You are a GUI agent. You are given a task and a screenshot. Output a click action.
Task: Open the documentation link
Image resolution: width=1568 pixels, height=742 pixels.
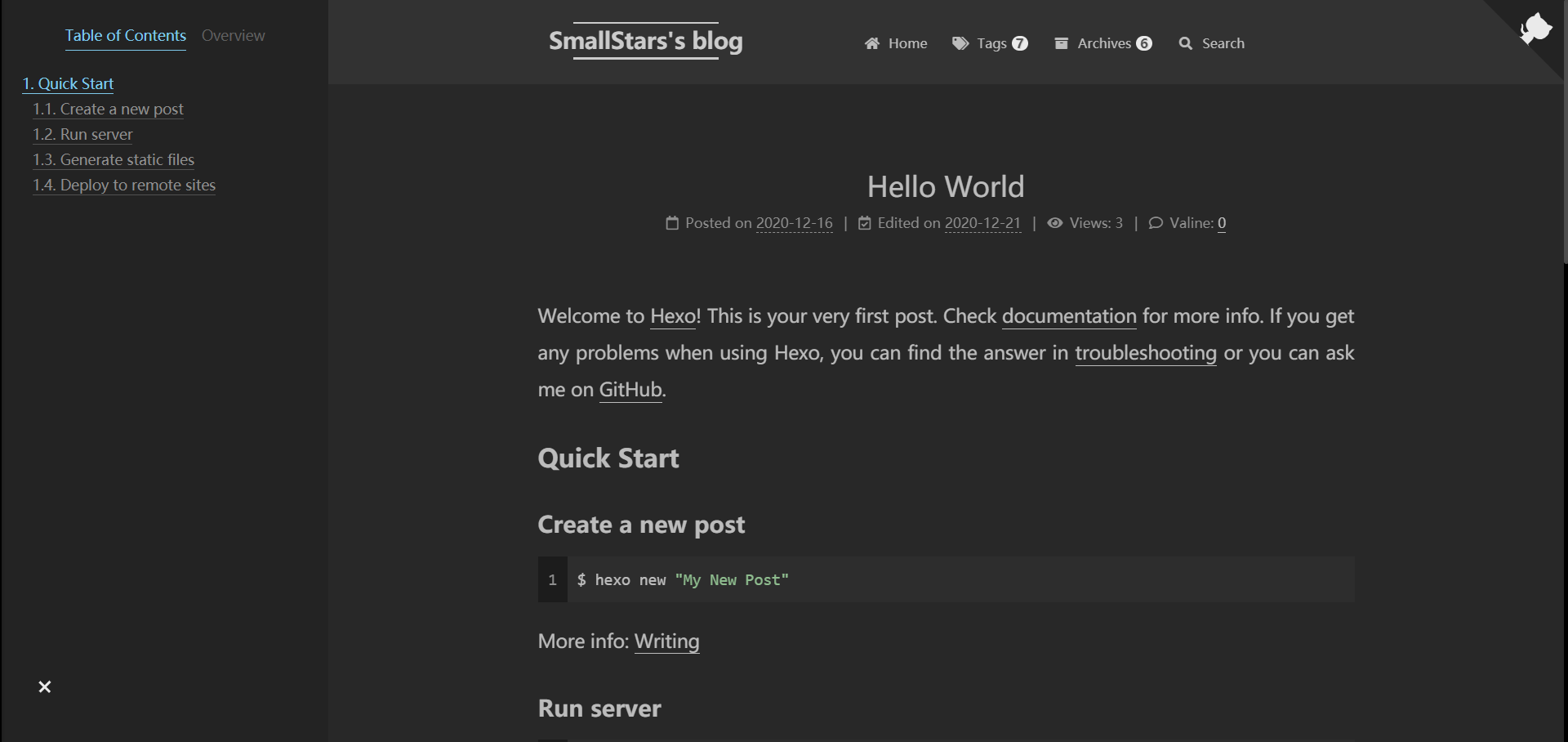pos(1069,316)
